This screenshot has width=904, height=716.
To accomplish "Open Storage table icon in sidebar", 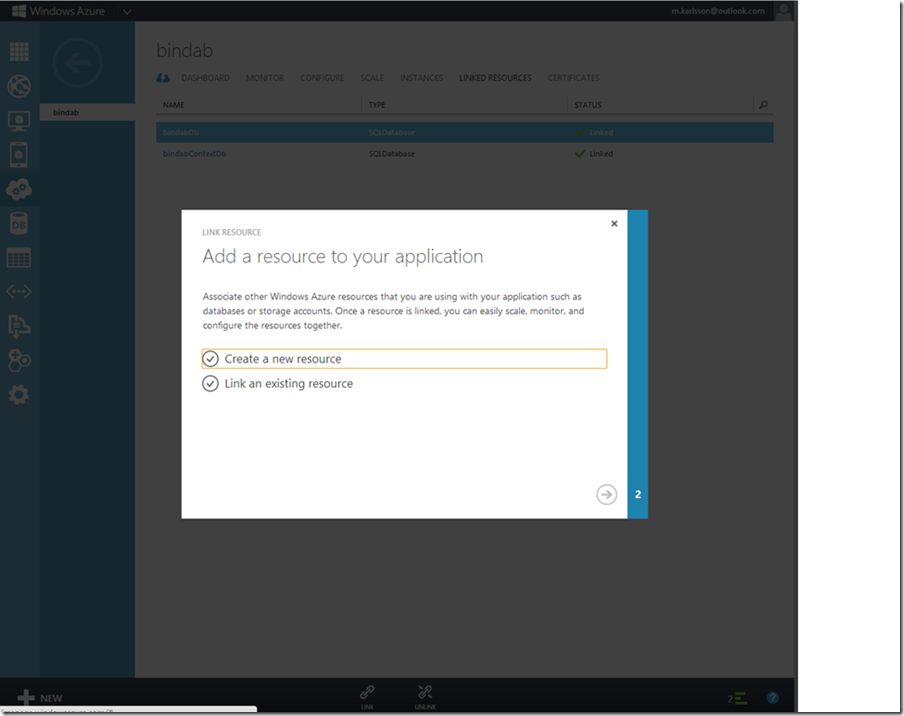I will [19, 258].
